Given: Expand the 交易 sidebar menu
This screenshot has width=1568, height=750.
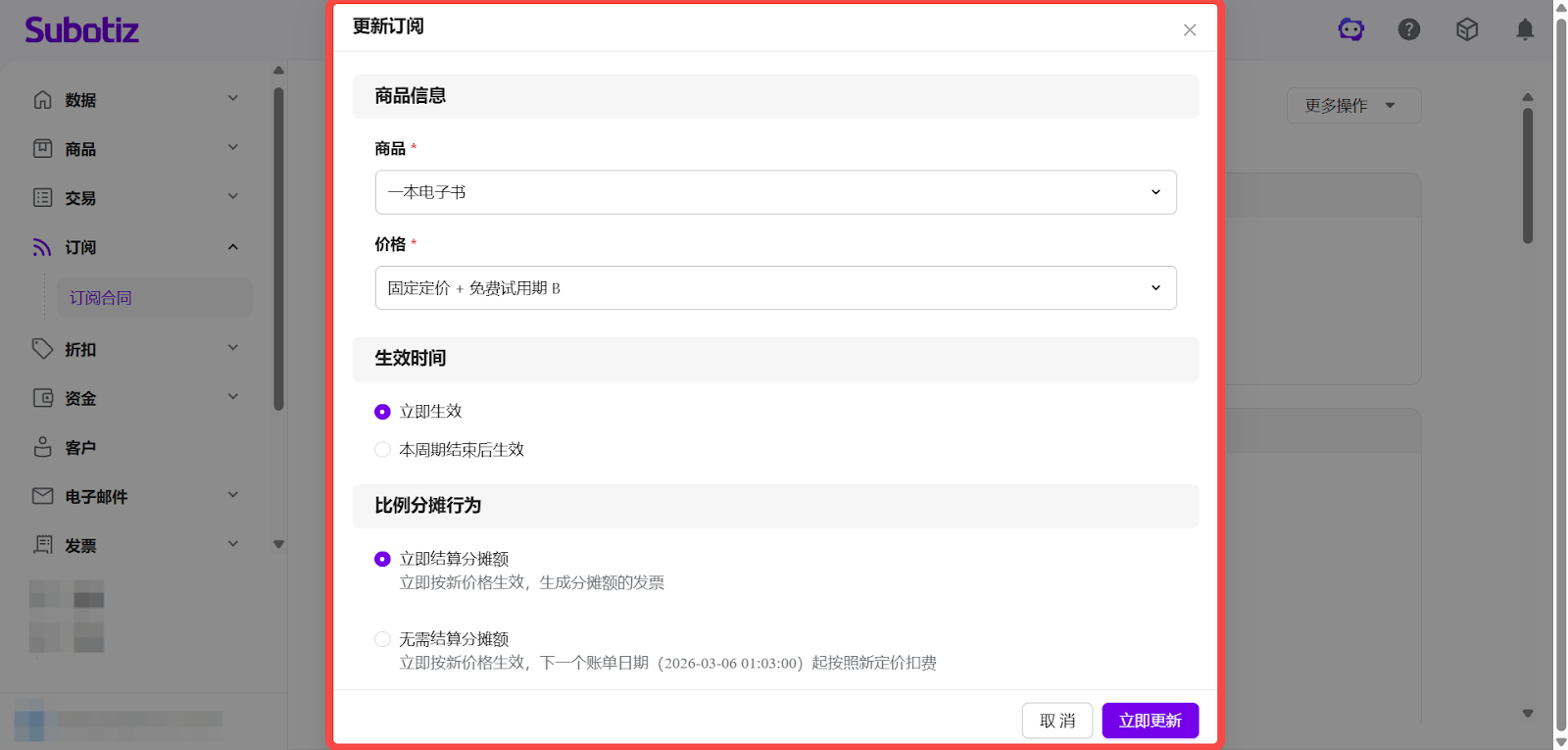Looking at the screenshot, I should pyautogui.click(x=135, y=198).
